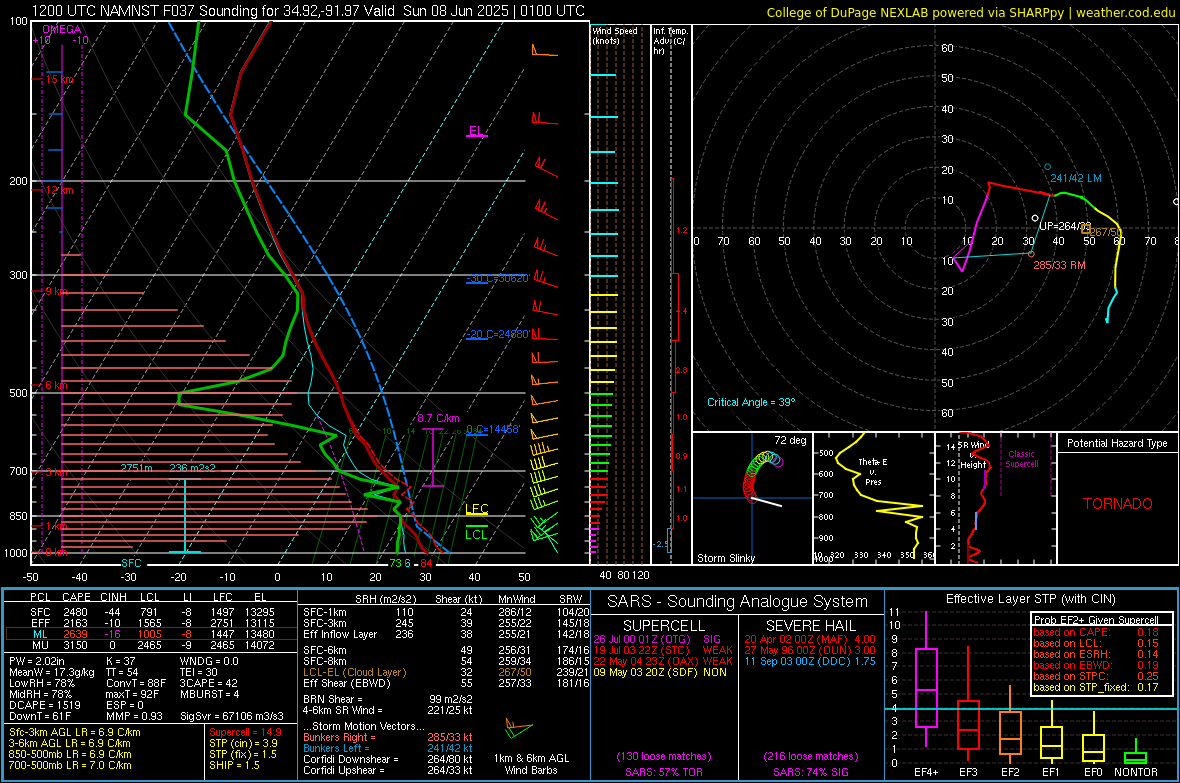Image resolution: width=1180 pixels, height=783 pixels.
Task: Click 'Bunkers Left = 241/42 kt' row
Action: click(388, 748)
